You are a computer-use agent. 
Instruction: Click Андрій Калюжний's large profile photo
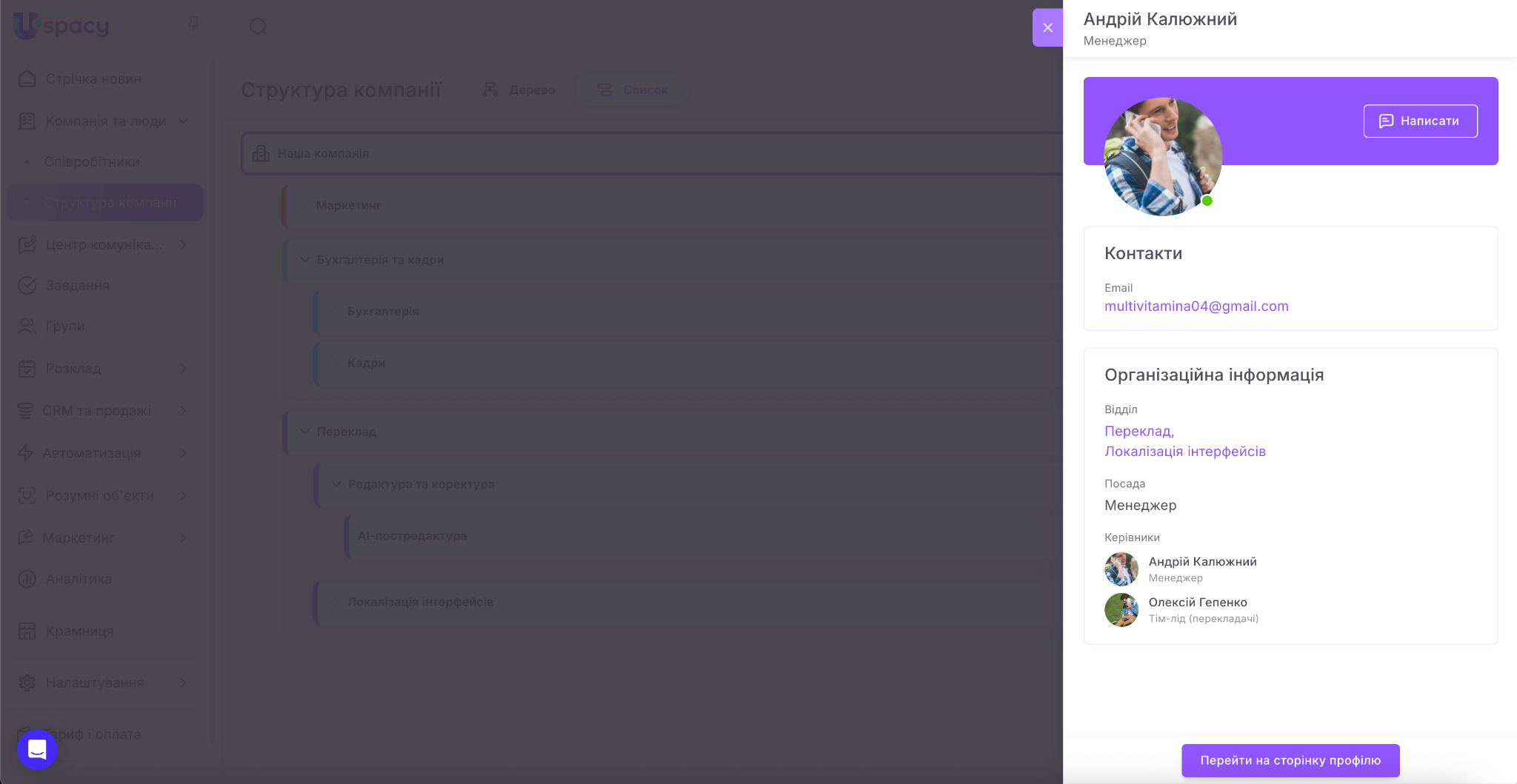pyautogui.click(x=1162, y=157)
